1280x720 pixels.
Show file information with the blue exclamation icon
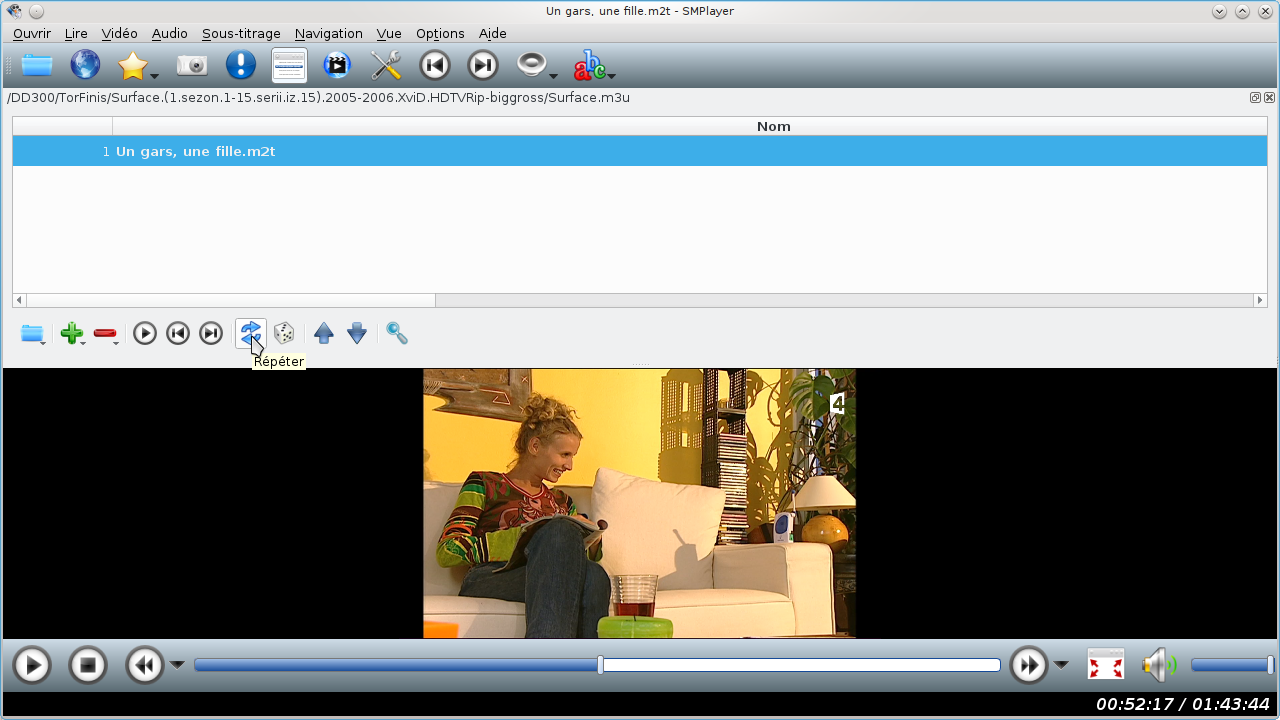[241, 66]
